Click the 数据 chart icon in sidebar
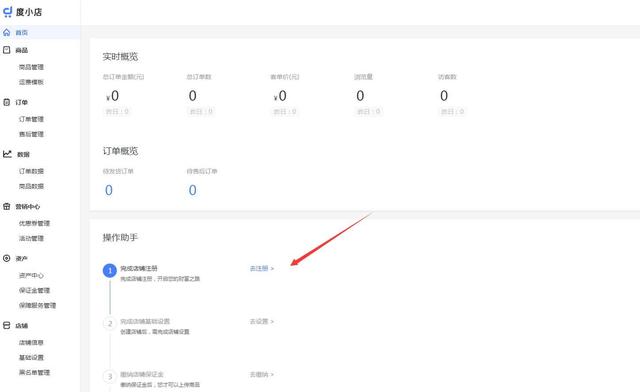The height and width of the screenshot is (392, 640). [x=7, y=154]
